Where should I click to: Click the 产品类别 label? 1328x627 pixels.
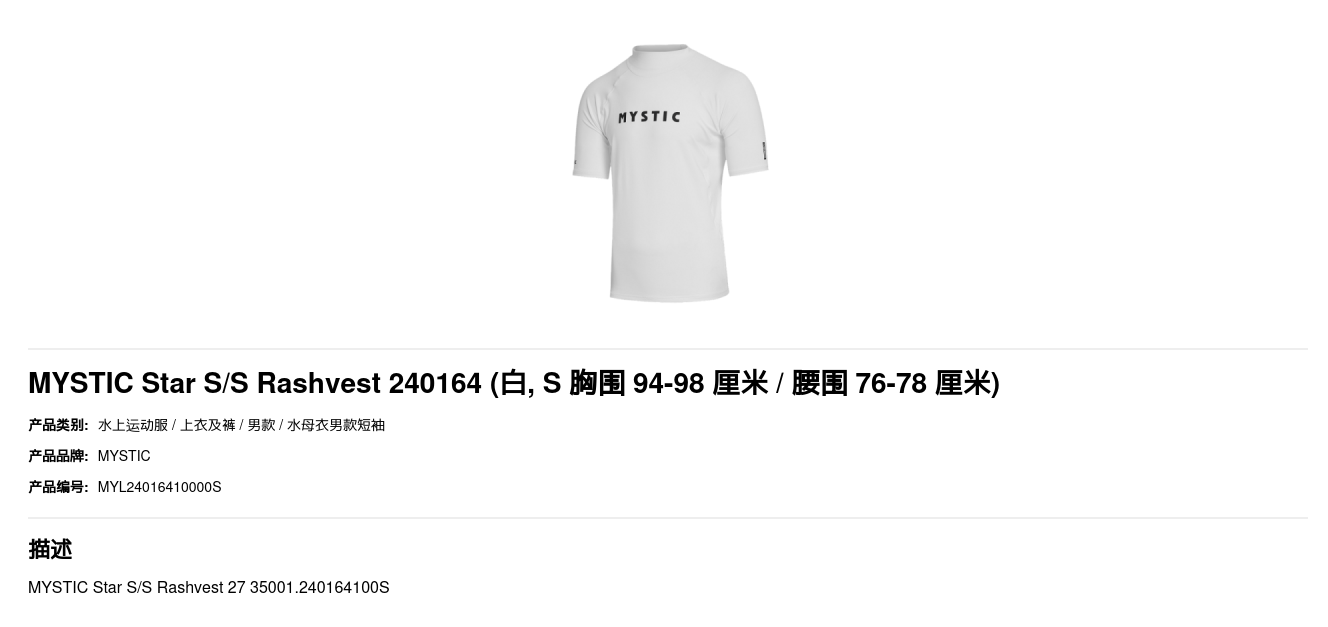tap(58, 425)
